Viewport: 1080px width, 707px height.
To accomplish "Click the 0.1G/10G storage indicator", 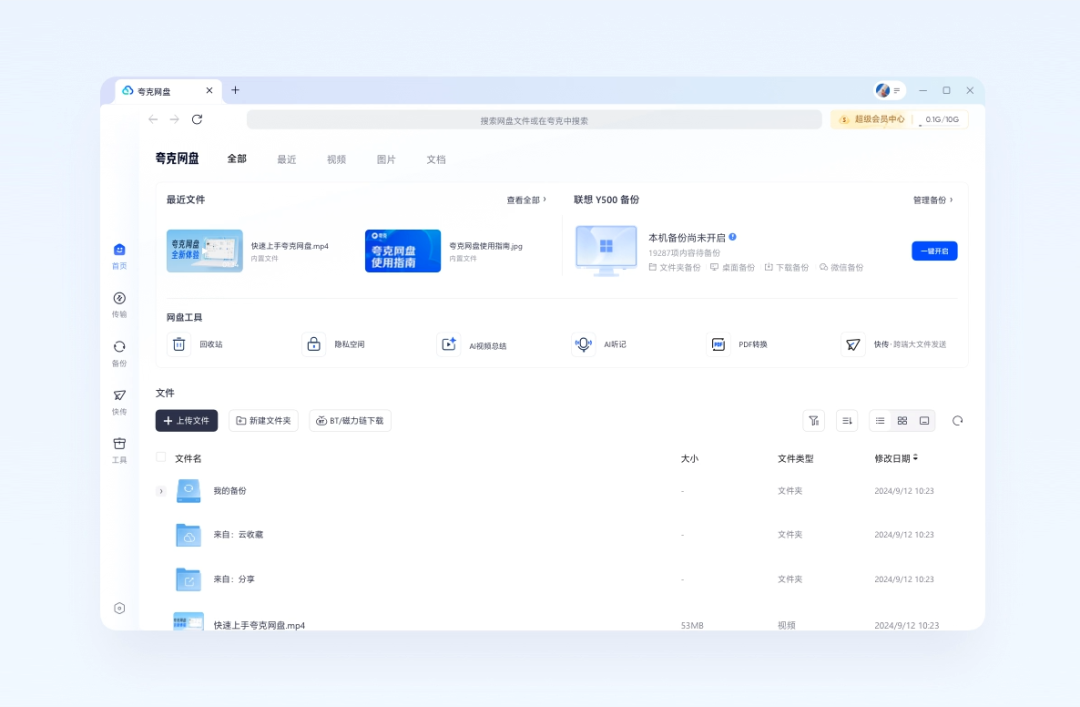I will click(x=942, y=119).
